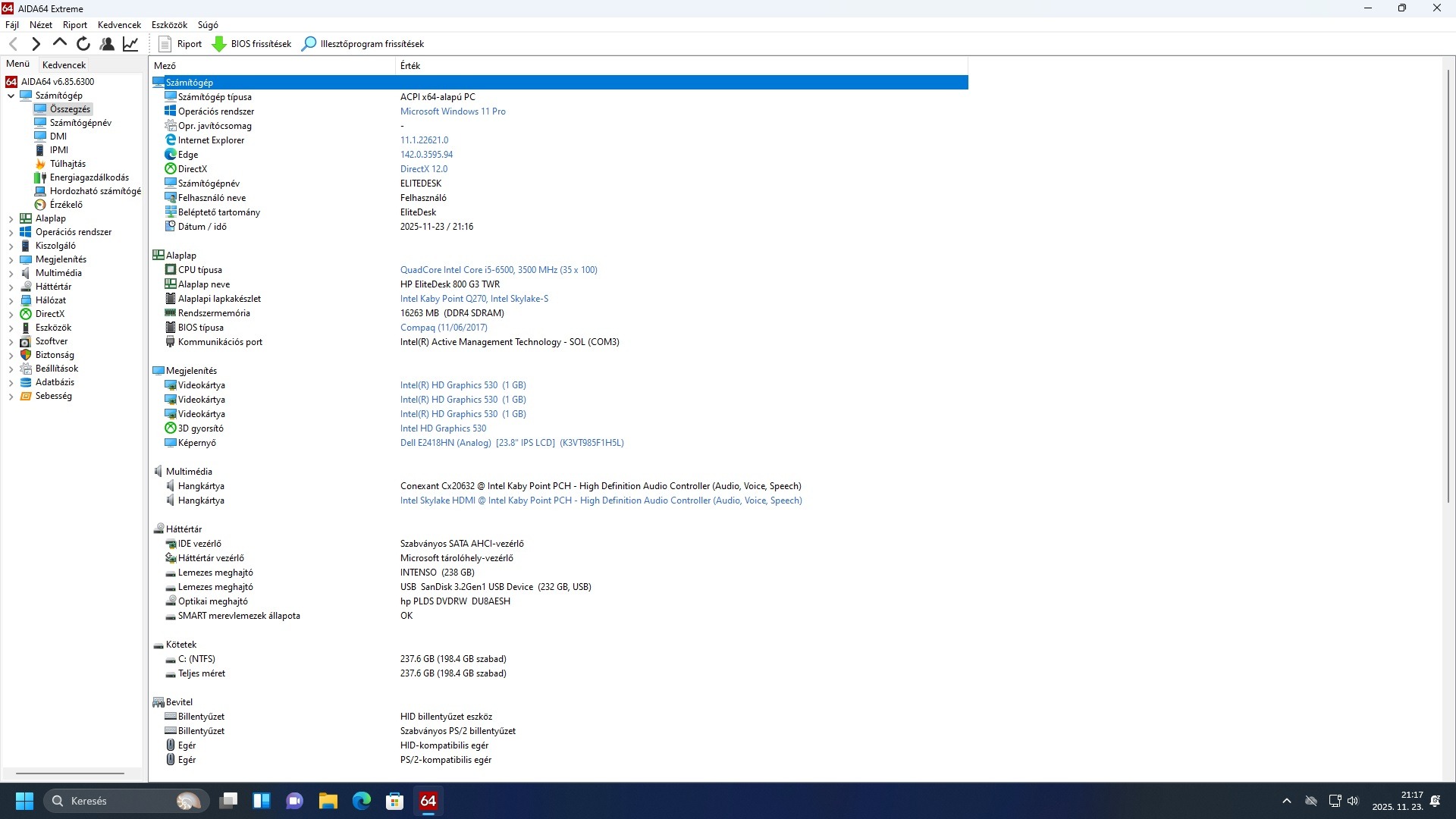Click Illesztőprogram frissítések magnifier icon

[x=309, y=44]
